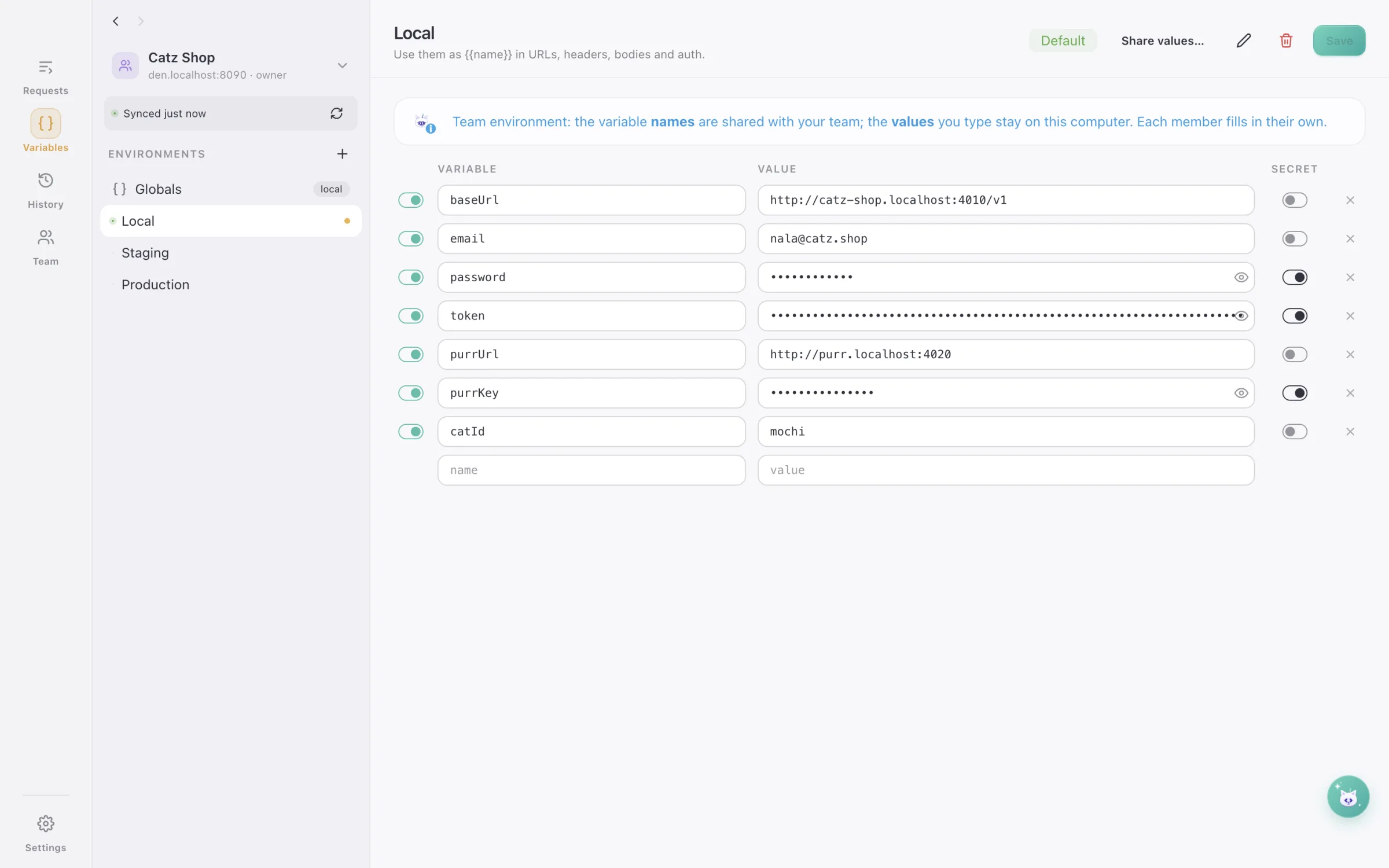Screen dimensions: 1389x868
Task: Open the Requests section in the sidebar
Action: 45,77
